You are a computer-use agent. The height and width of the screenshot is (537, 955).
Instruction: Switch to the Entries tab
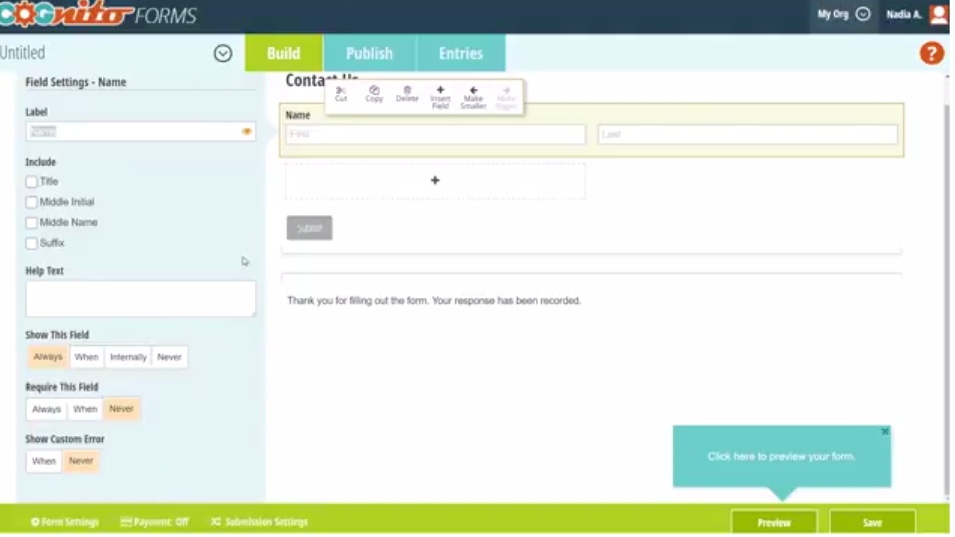460,54
